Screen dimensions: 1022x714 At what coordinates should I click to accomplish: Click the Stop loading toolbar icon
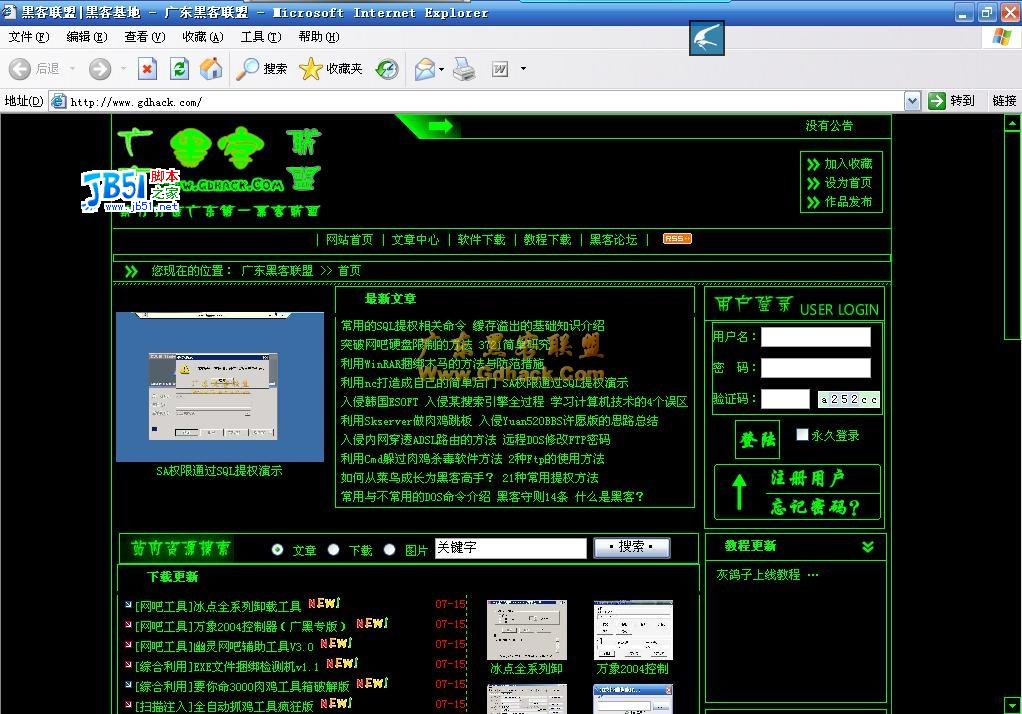tap(148, 69)
